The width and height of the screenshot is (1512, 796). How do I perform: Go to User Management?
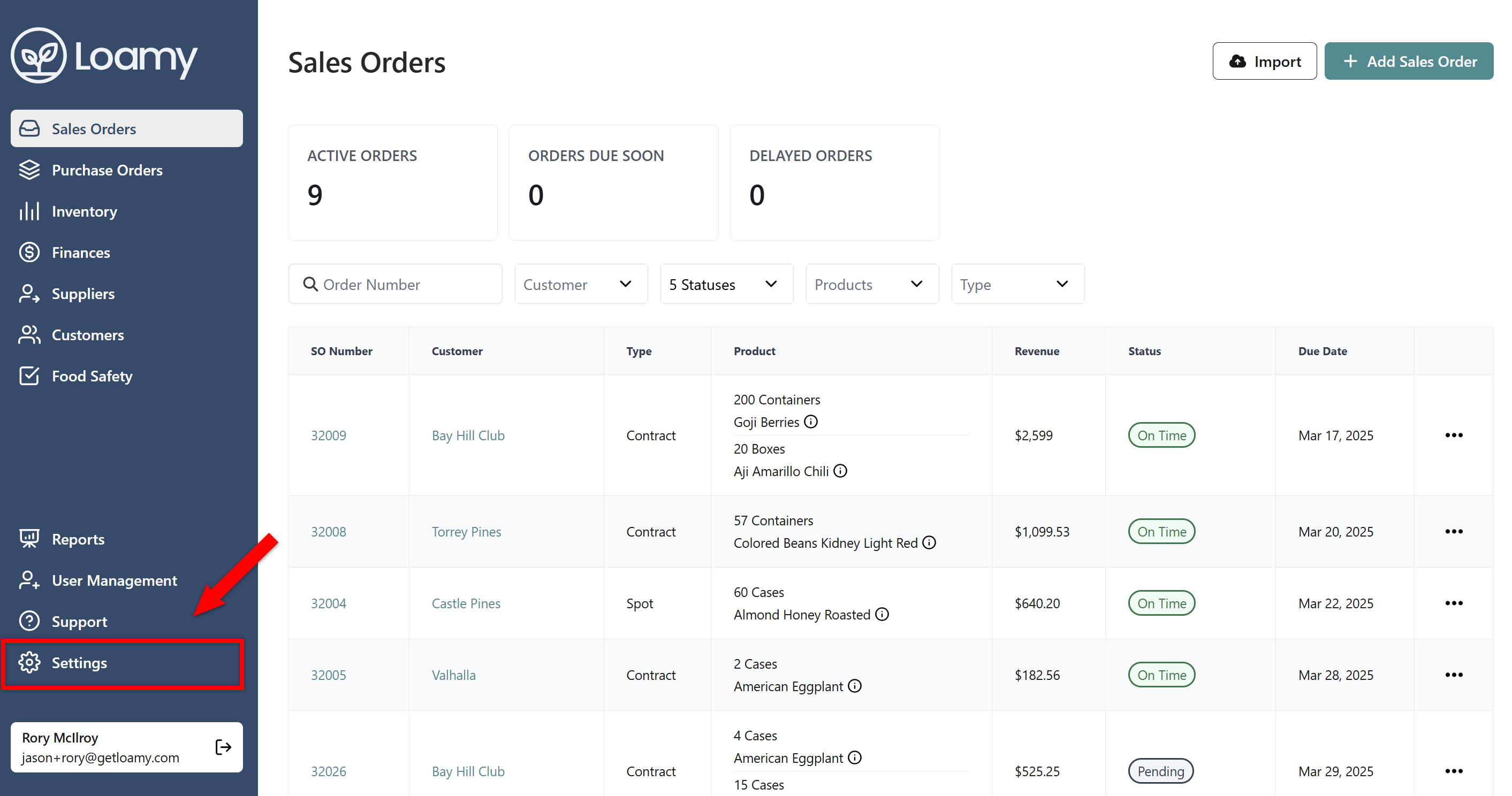(127, 580)
